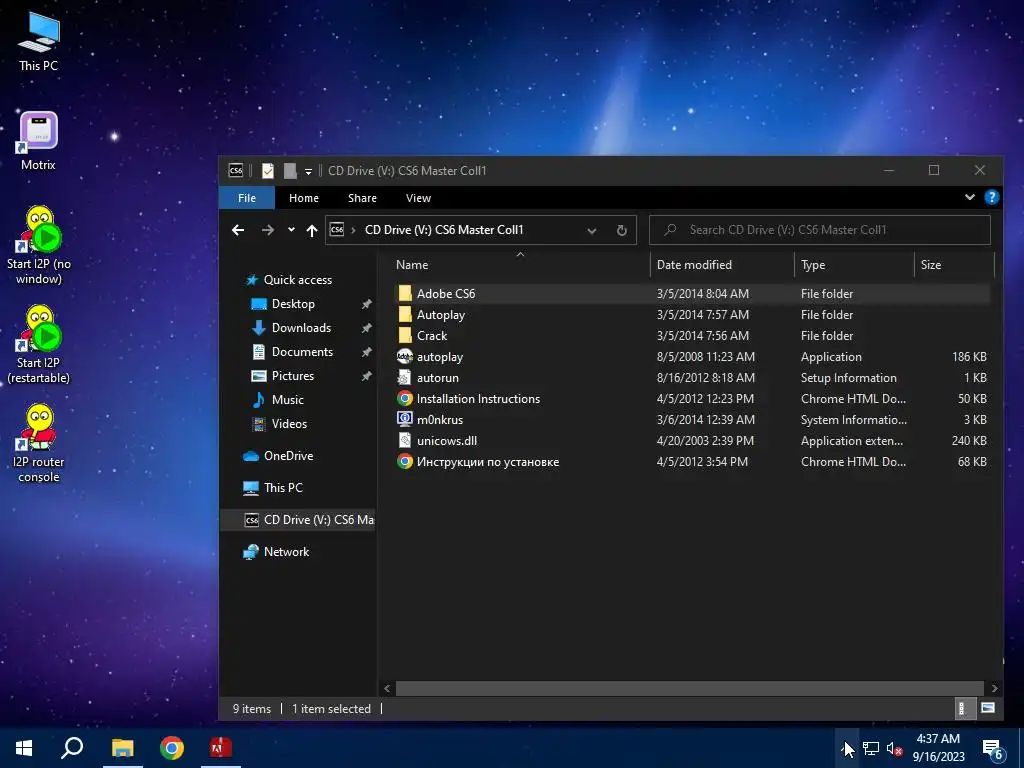Click the Explorer Forward arrow
The width and height of the screenshot is (1024, 768).
pos(268,230)
